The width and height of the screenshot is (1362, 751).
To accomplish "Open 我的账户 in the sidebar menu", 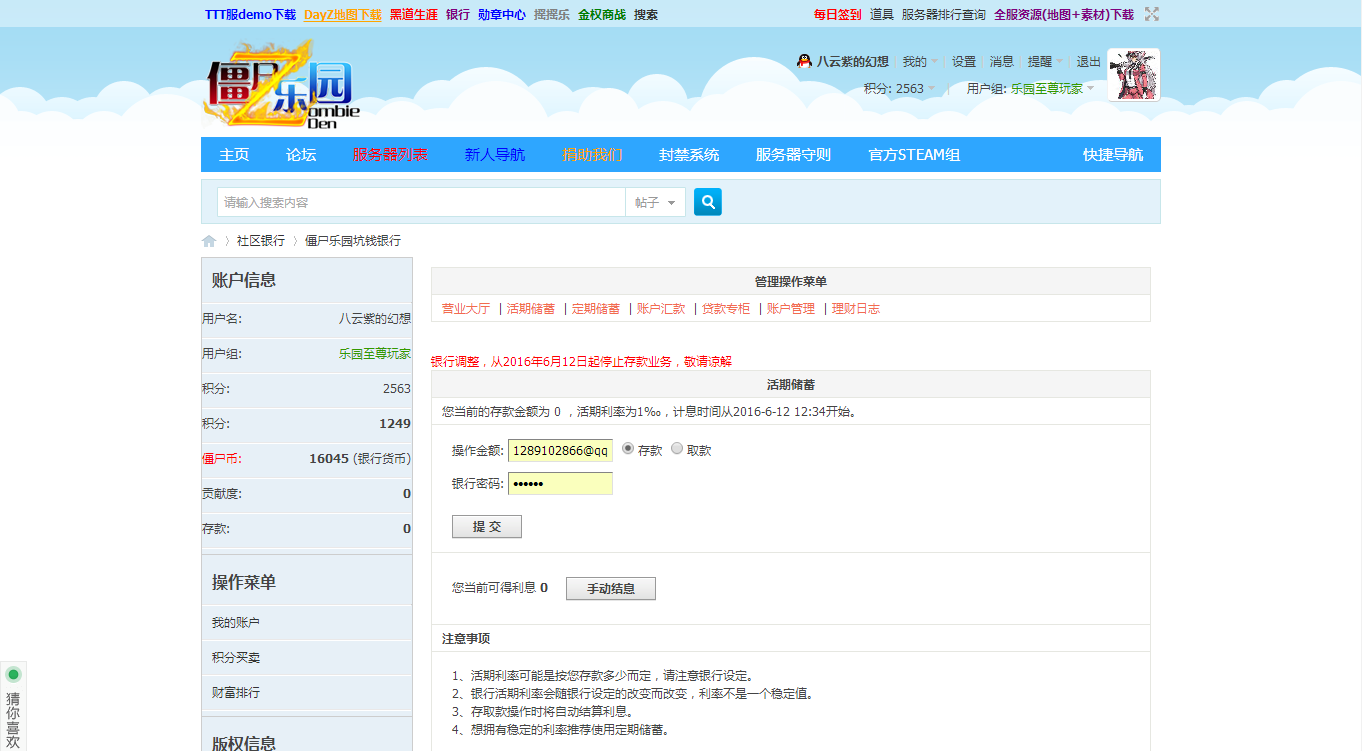I will [235, 622].
